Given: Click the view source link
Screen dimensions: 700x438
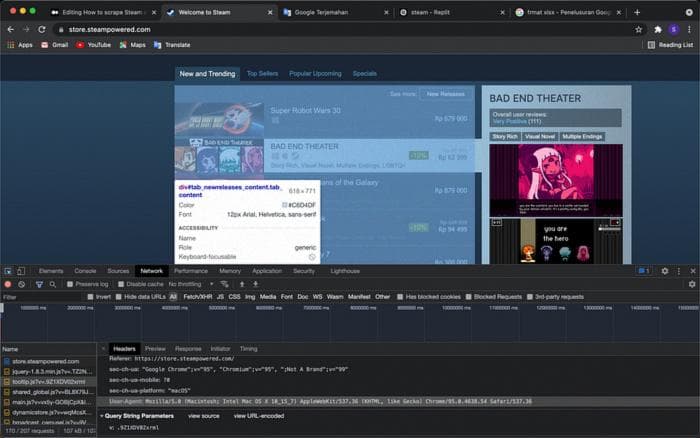Looking at the screenshot, I should click(204, 416).
